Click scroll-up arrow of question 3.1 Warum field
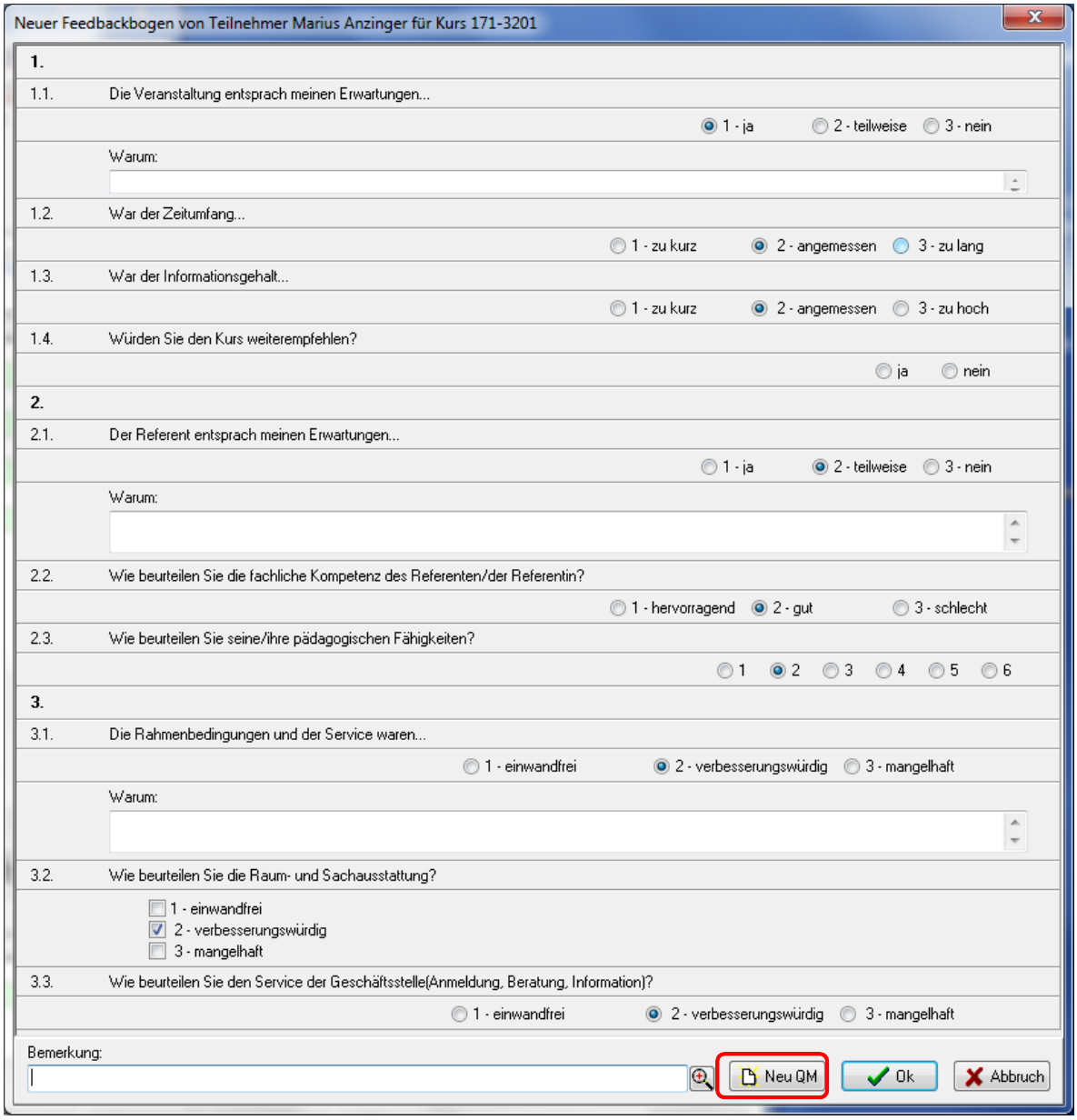Image resolution: width=1077 pixels, height=1120 pixels. coord(1015,822)
